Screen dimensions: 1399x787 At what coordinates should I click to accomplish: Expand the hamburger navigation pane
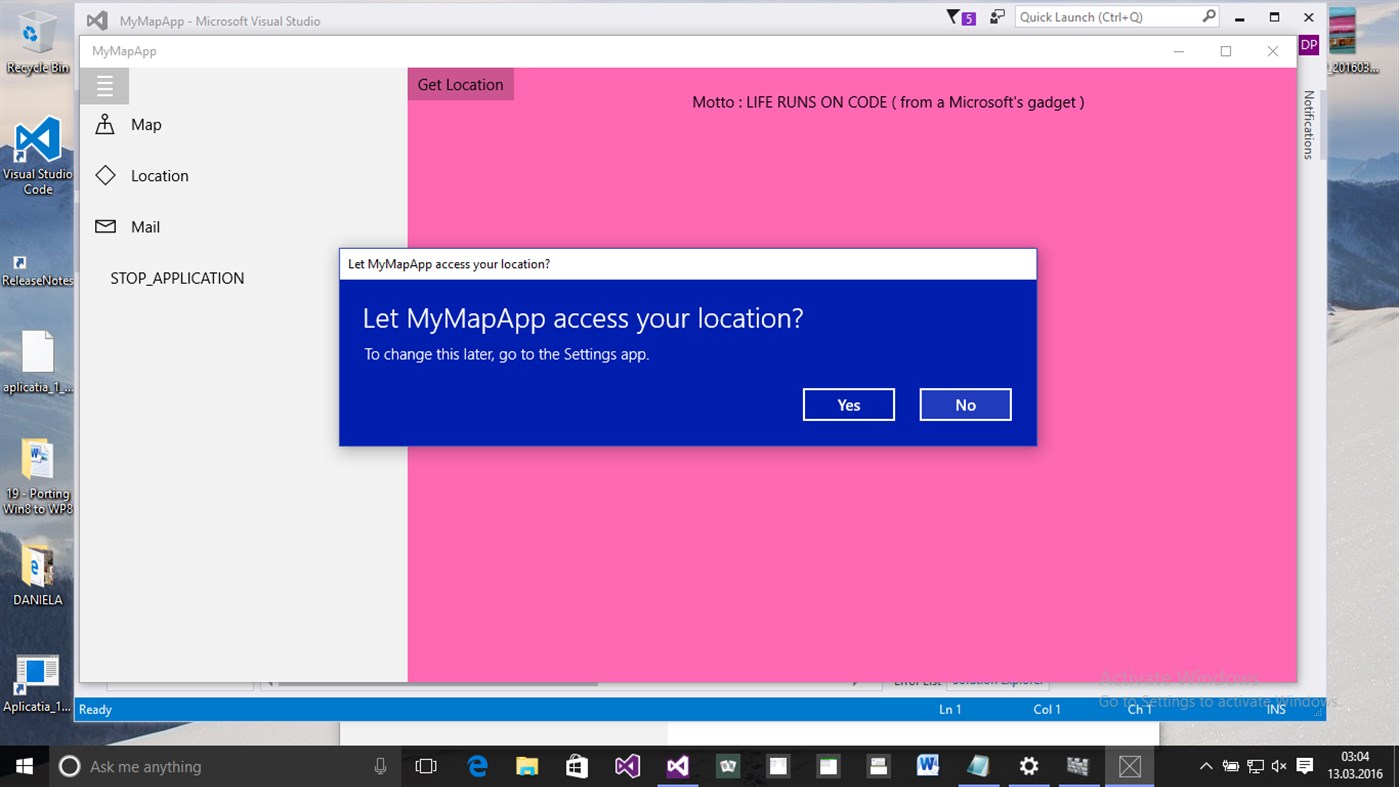point(106,85)
